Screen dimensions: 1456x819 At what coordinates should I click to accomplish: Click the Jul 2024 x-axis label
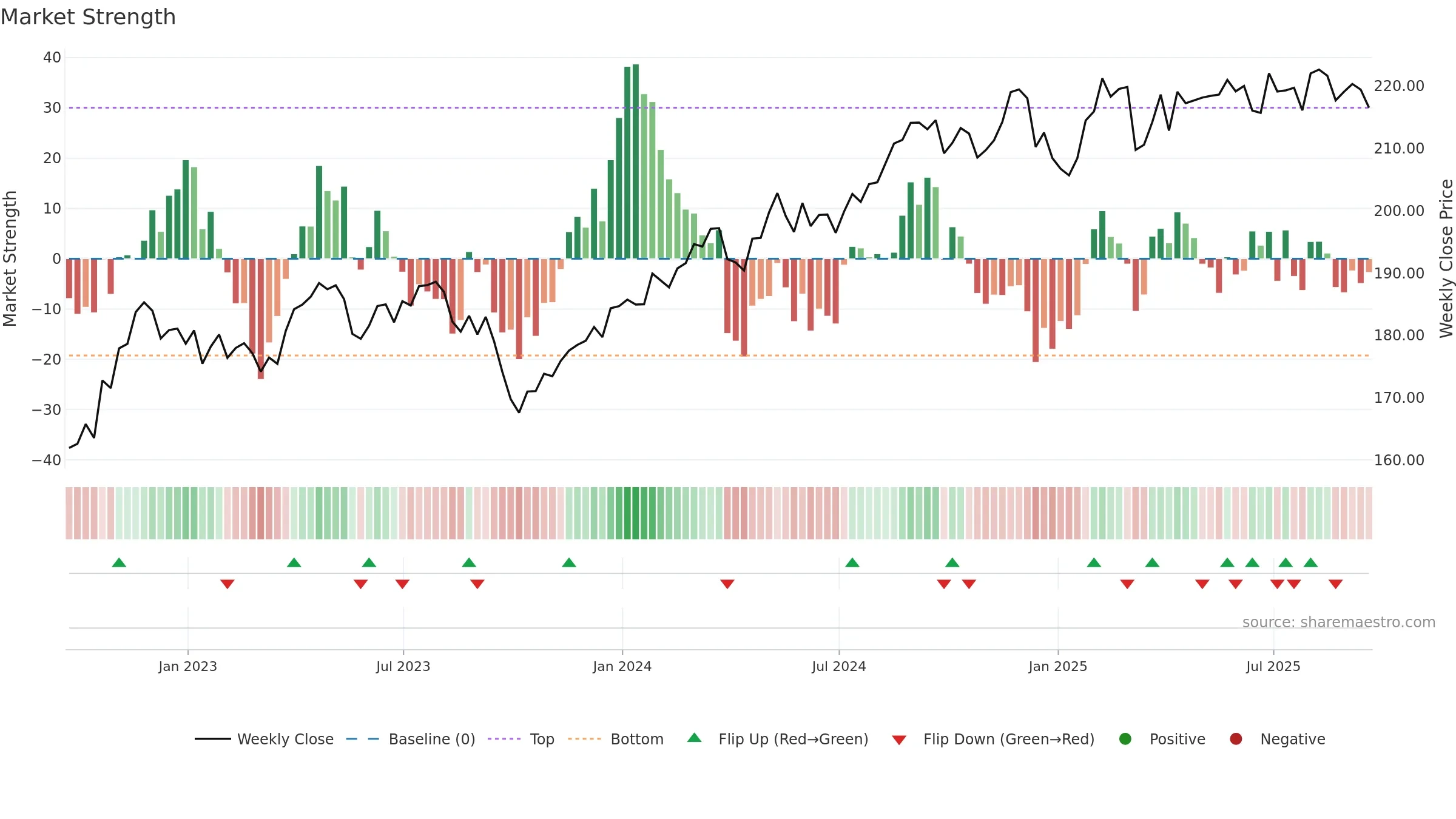tap(838, 666)
